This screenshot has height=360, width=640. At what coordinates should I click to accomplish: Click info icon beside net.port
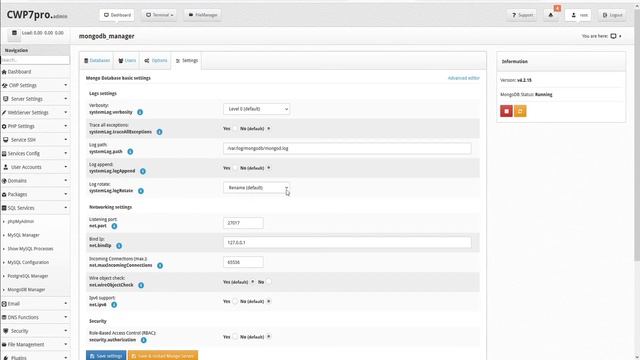point(114,226)
